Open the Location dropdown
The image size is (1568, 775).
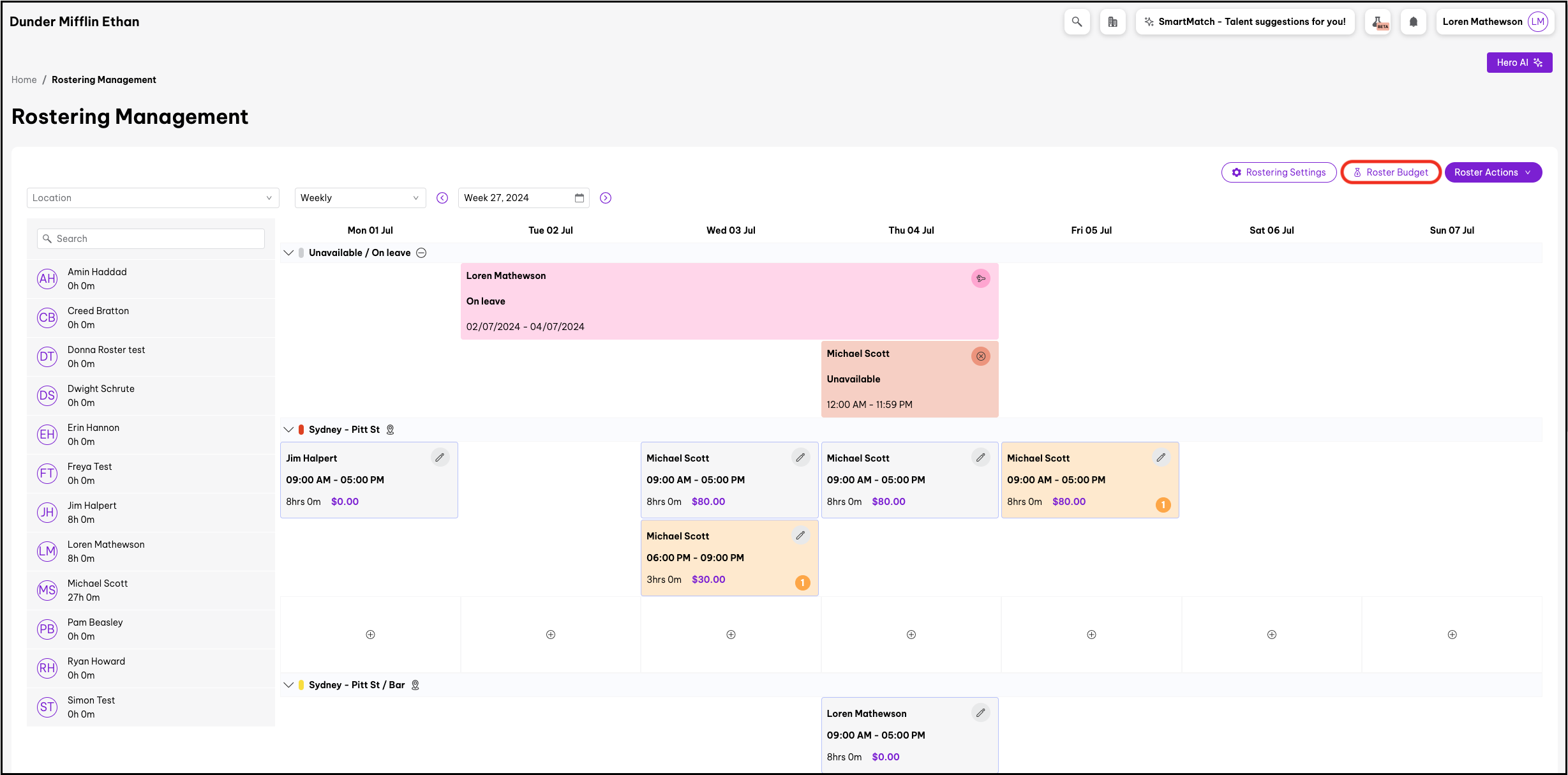[x=153, y=198]
